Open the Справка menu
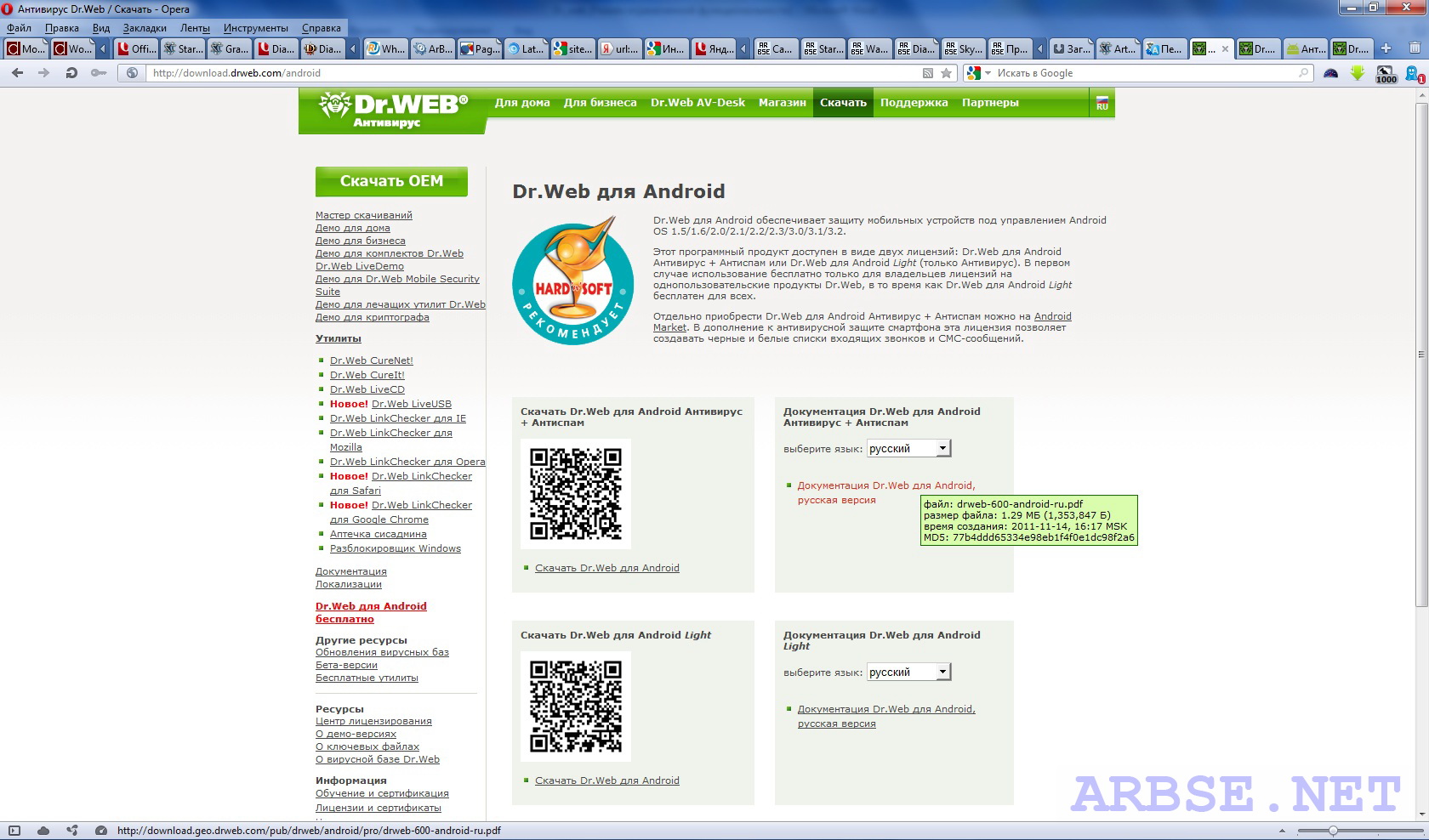Viewport: 1429px width, 840px height. (x=321, y=28)
